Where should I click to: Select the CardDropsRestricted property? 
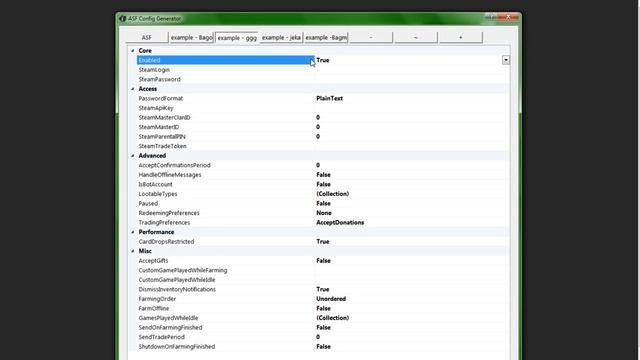click(x=166, y=242)
